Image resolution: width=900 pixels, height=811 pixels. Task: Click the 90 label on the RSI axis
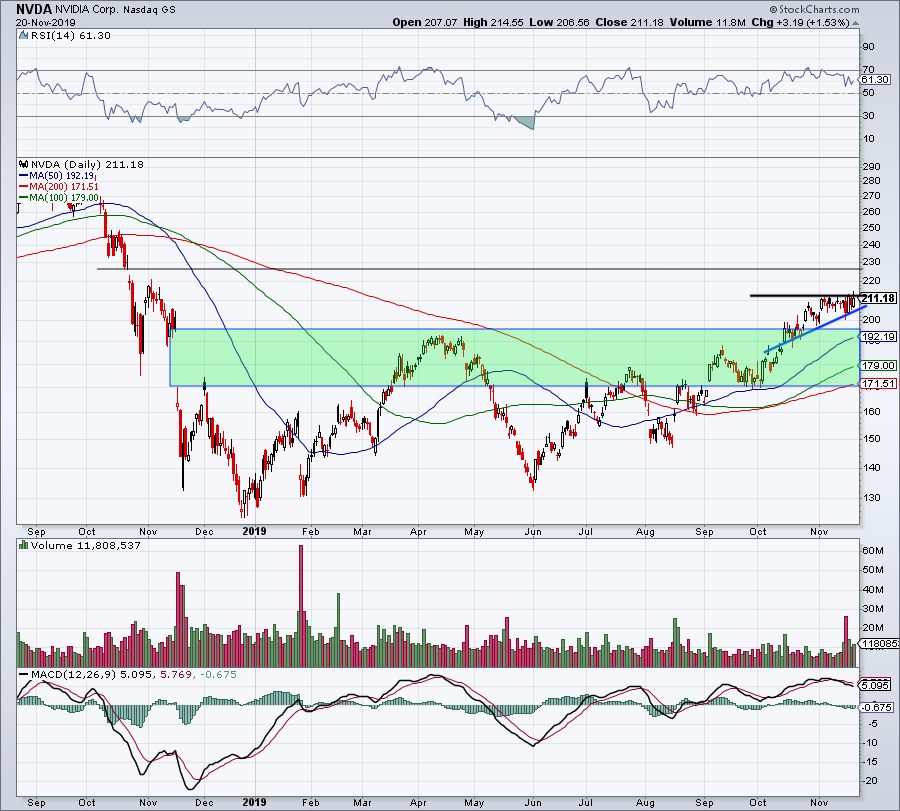868,47
